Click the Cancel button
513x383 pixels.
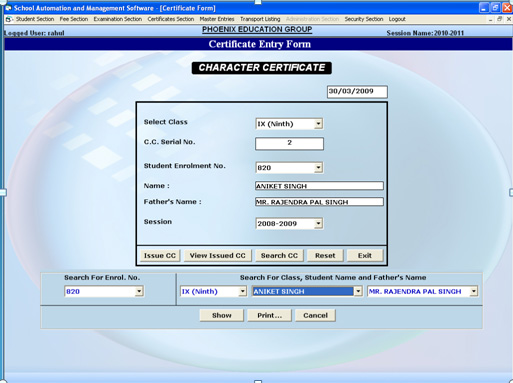(x=315, y=315)
